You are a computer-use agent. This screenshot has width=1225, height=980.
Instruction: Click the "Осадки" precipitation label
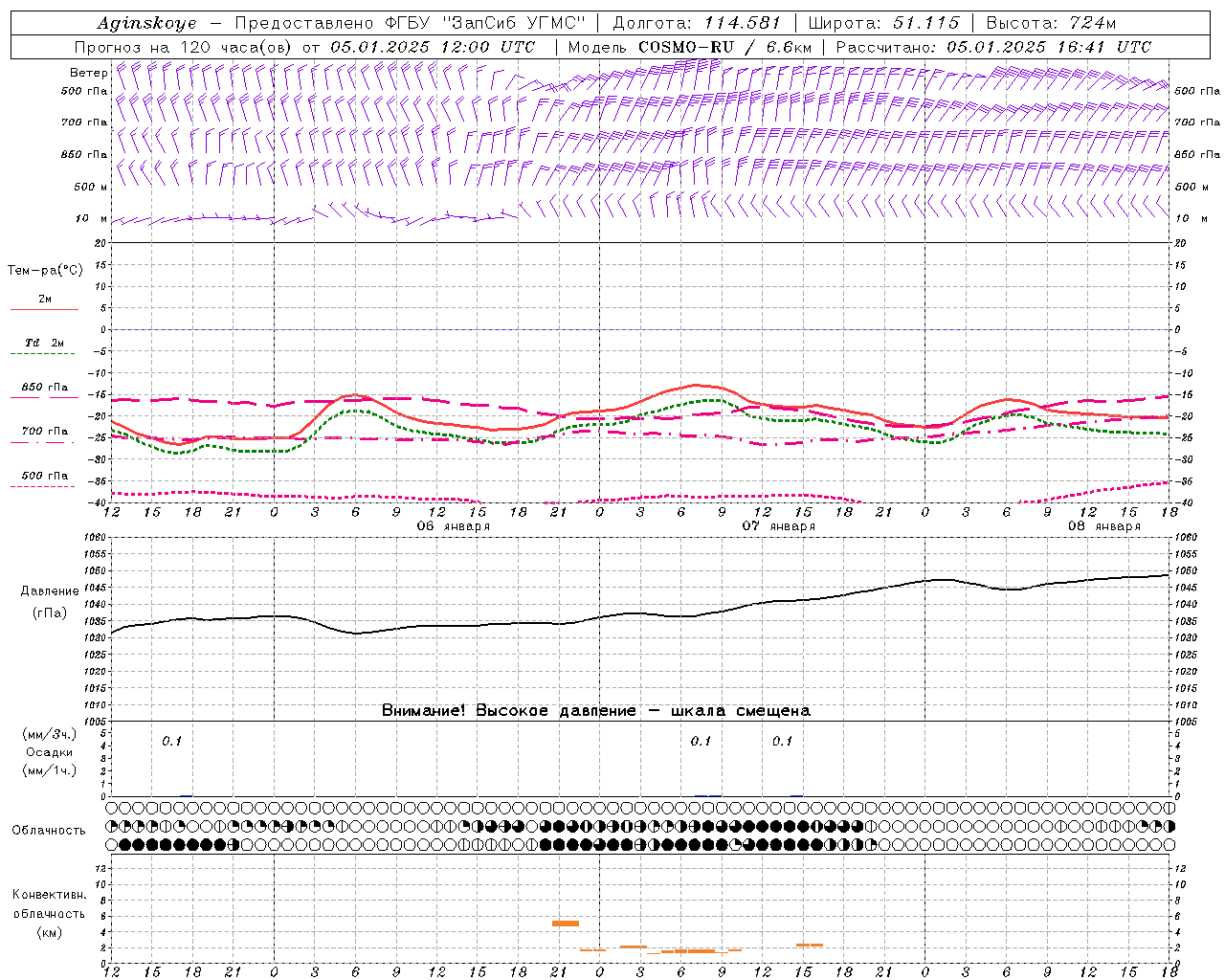(x=50, y=752)
